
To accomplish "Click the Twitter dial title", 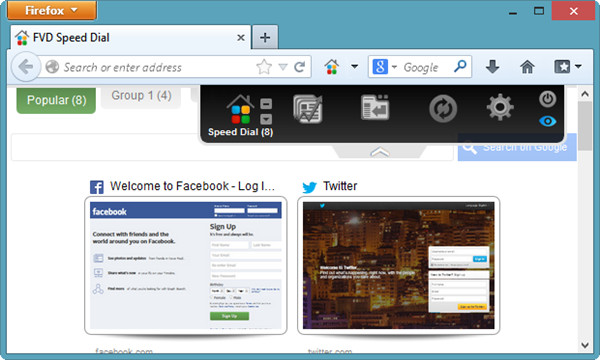I will (x=340, y=186).
